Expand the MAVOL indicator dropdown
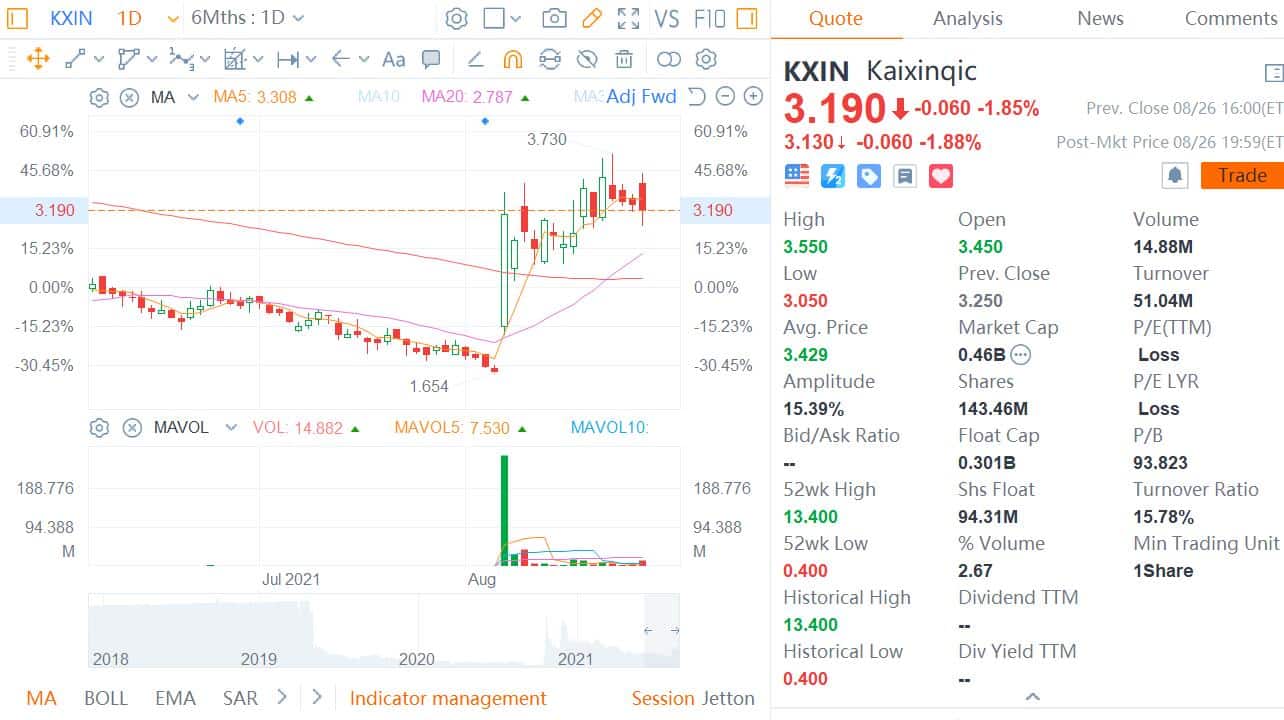The height and width of the screenshot is (720, 1284). click(x=231, y=428)
